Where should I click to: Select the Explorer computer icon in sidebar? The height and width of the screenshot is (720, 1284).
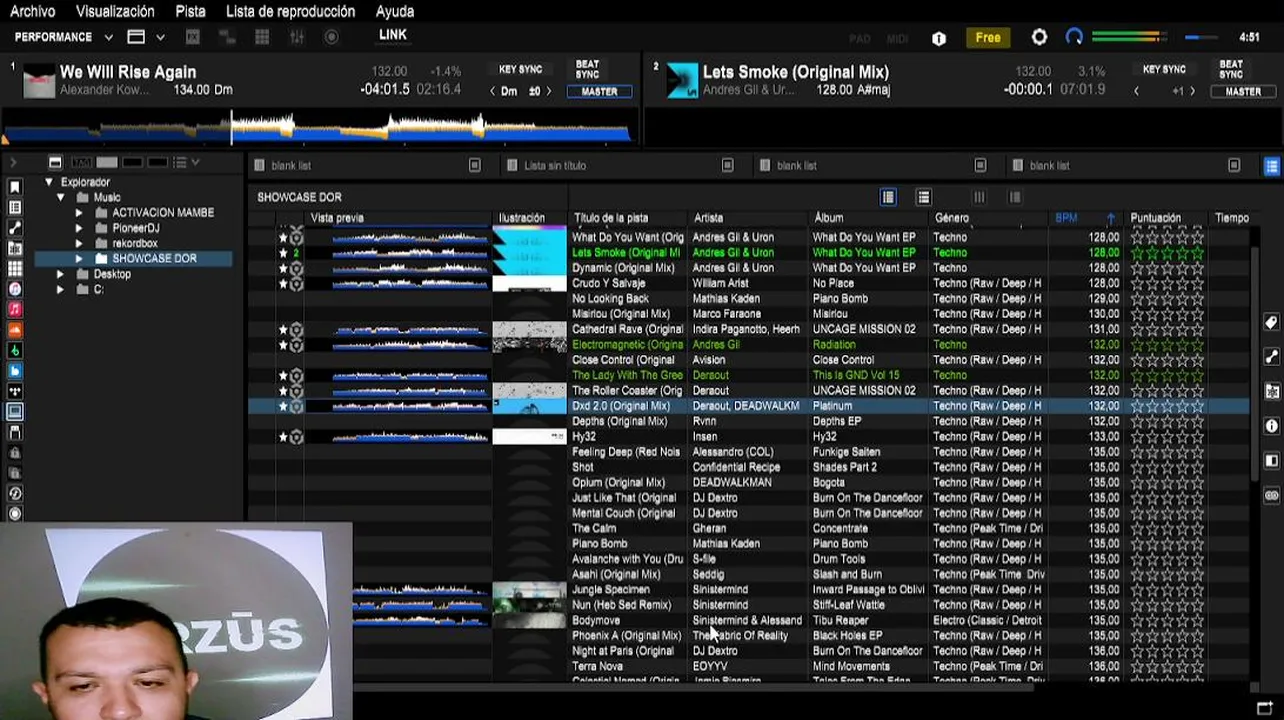click(15, 412)
